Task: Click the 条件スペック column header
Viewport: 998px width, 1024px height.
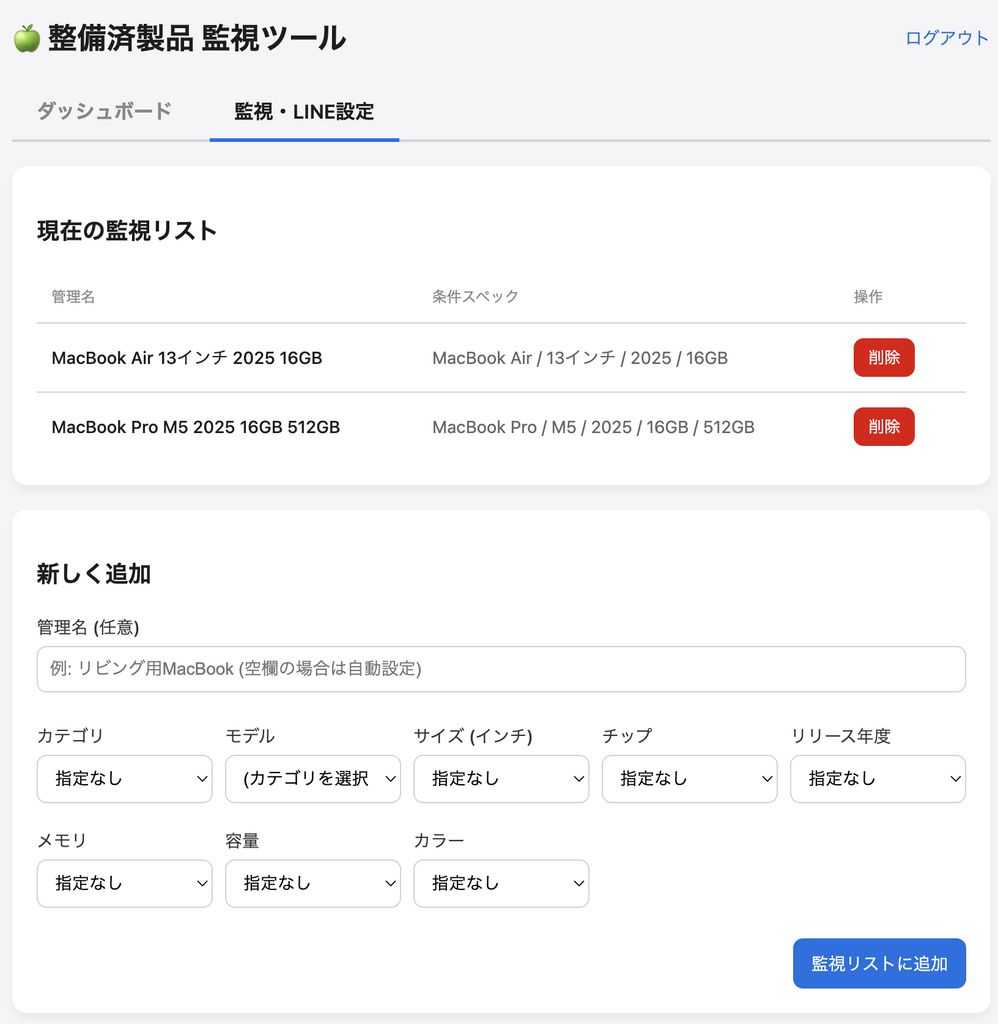Action: click(x=475, y=297)
